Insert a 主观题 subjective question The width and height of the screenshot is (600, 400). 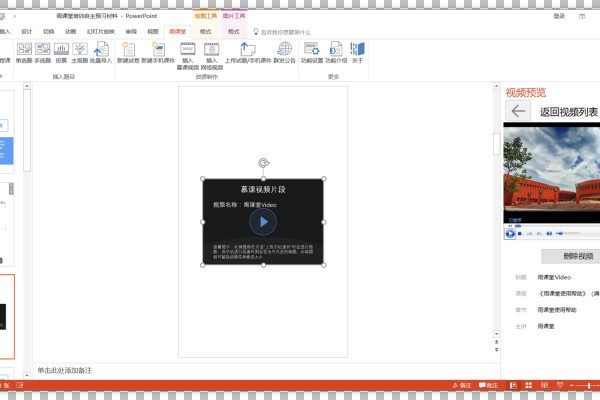click(80, 53)
